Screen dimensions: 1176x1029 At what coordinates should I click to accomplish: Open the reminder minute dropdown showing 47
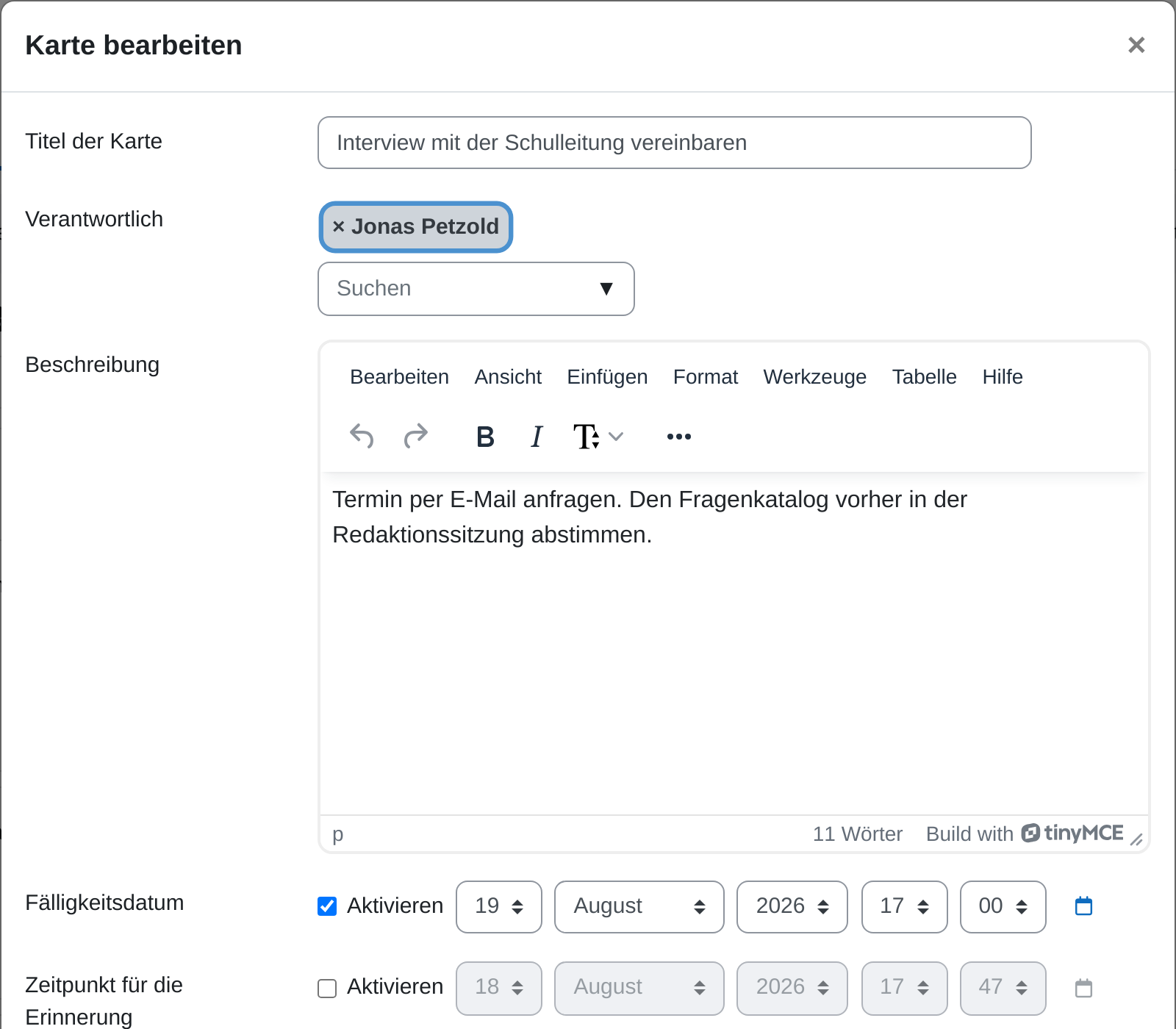(x=1003, y=989)
